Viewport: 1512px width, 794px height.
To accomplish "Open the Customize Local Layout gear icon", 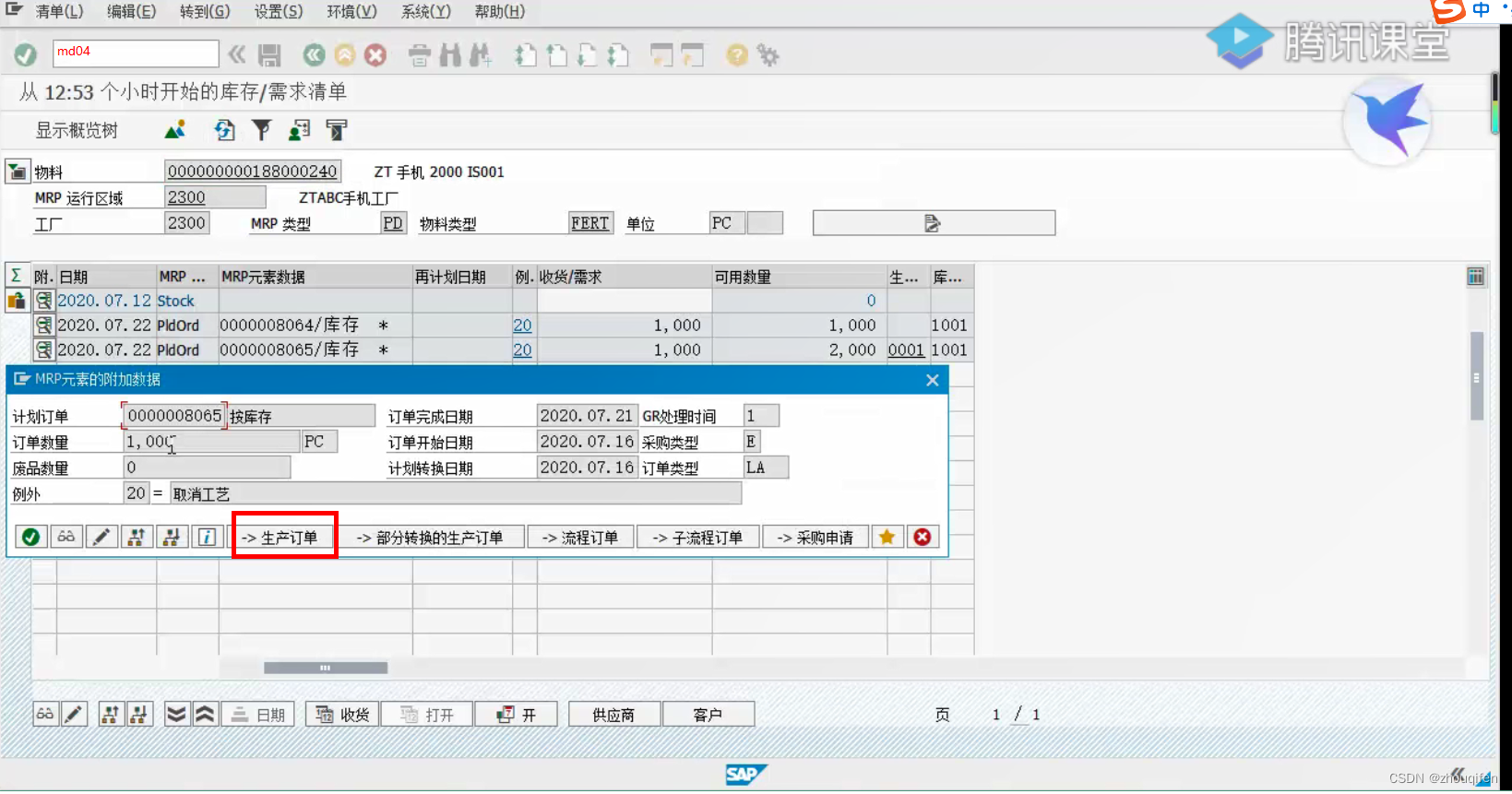I will click(x=768, y=55).
